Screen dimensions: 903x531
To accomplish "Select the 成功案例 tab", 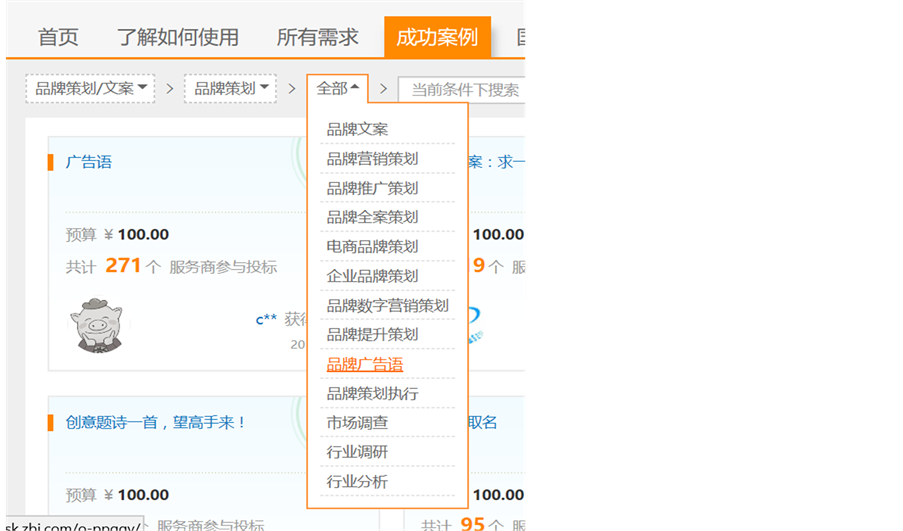I will point(436,38).
